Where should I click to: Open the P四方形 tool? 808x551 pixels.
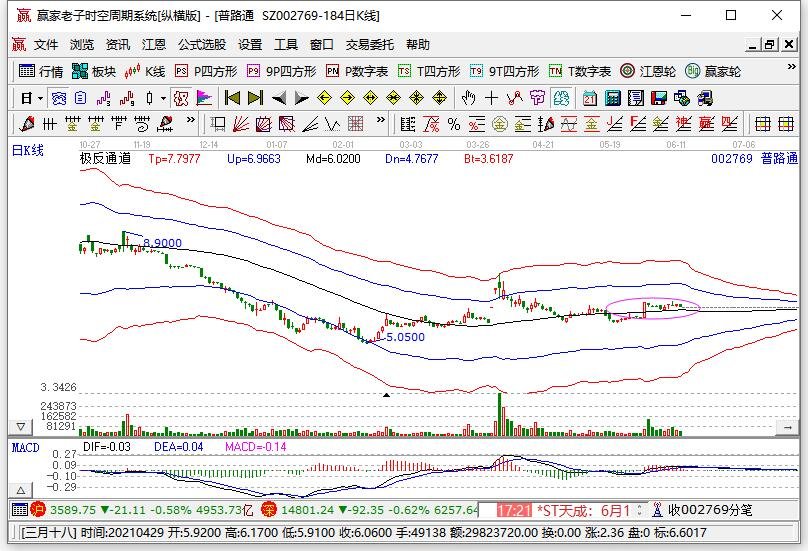(x=206, y=72)
